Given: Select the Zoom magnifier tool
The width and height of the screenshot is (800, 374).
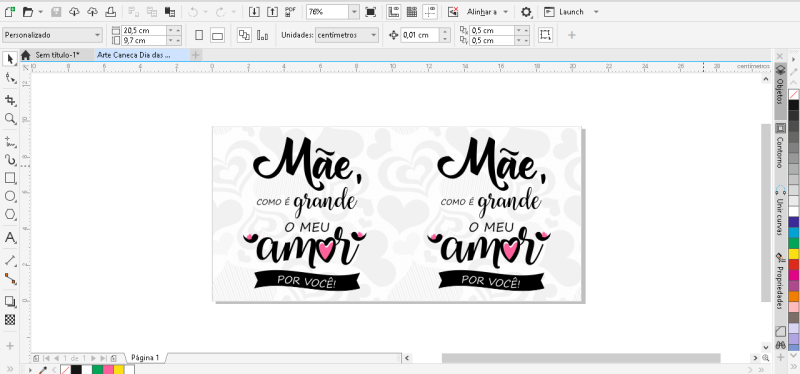Looking at the screenshot, I should click(x=10, y=119).
